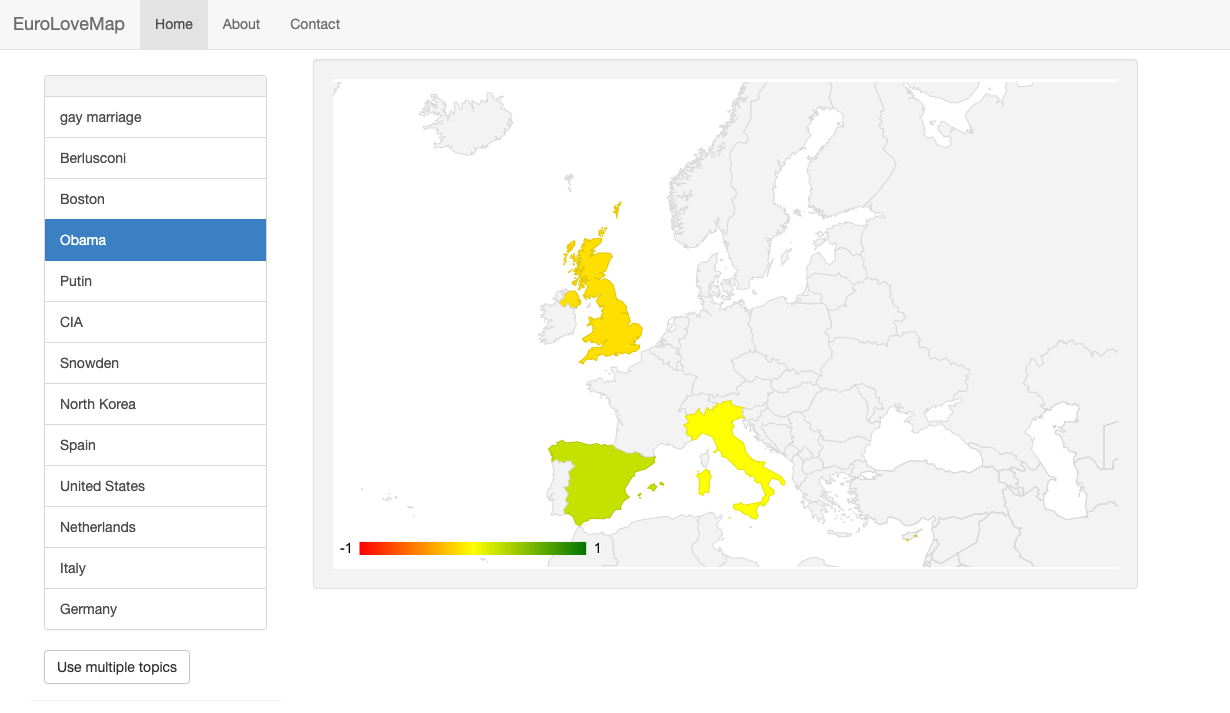Select Boston in the topic list

(155, 199)
